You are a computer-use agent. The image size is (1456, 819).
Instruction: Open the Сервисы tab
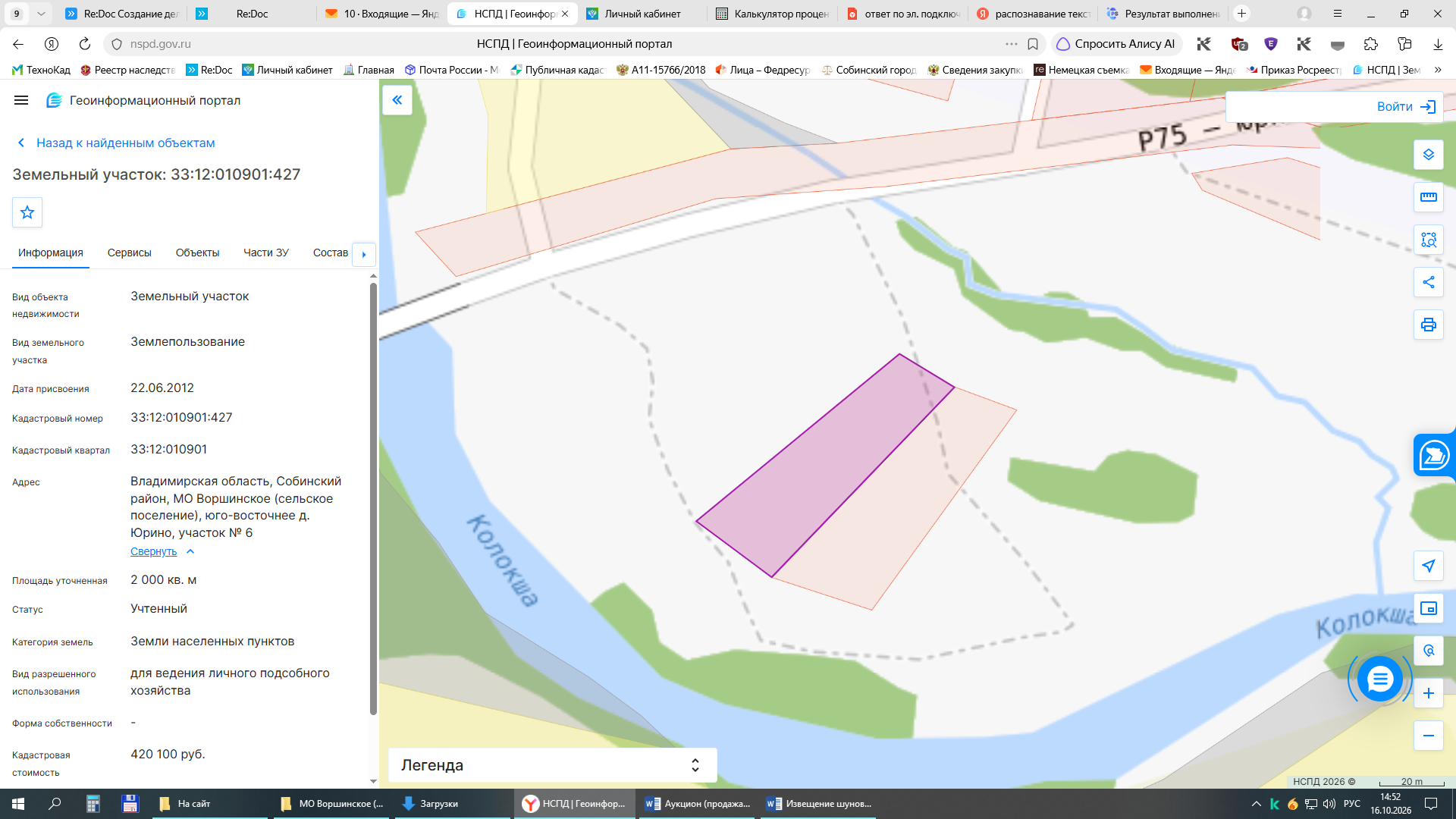point(130,253)
